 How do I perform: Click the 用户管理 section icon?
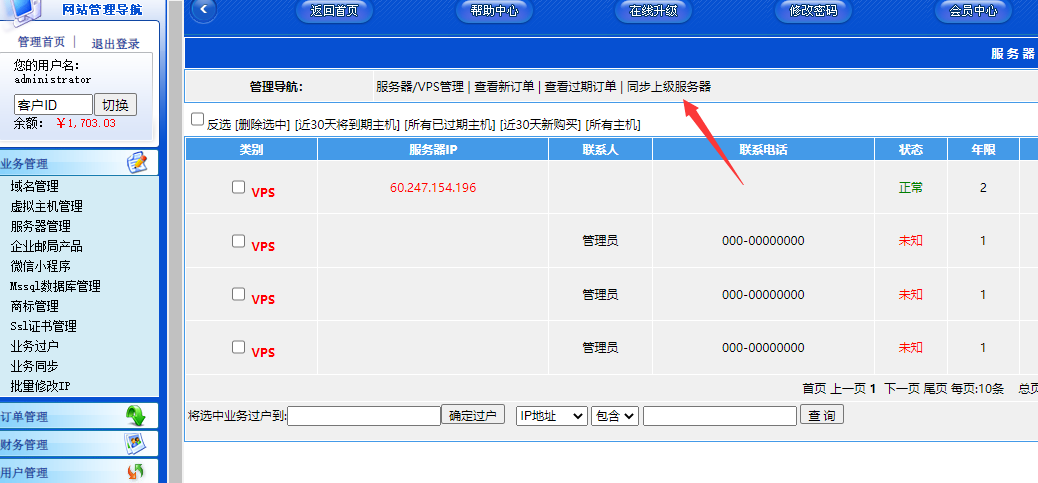tap(136, 471)
